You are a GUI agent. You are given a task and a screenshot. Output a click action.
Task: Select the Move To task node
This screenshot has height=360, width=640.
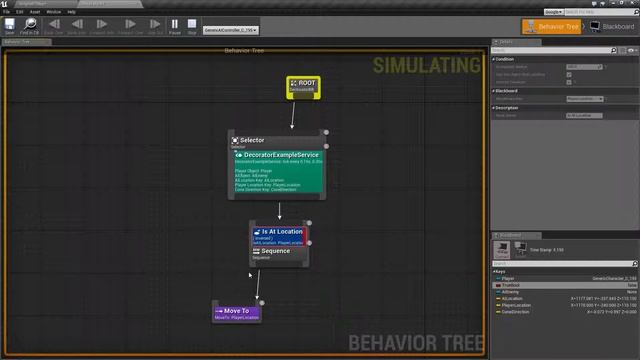point(237,313)
